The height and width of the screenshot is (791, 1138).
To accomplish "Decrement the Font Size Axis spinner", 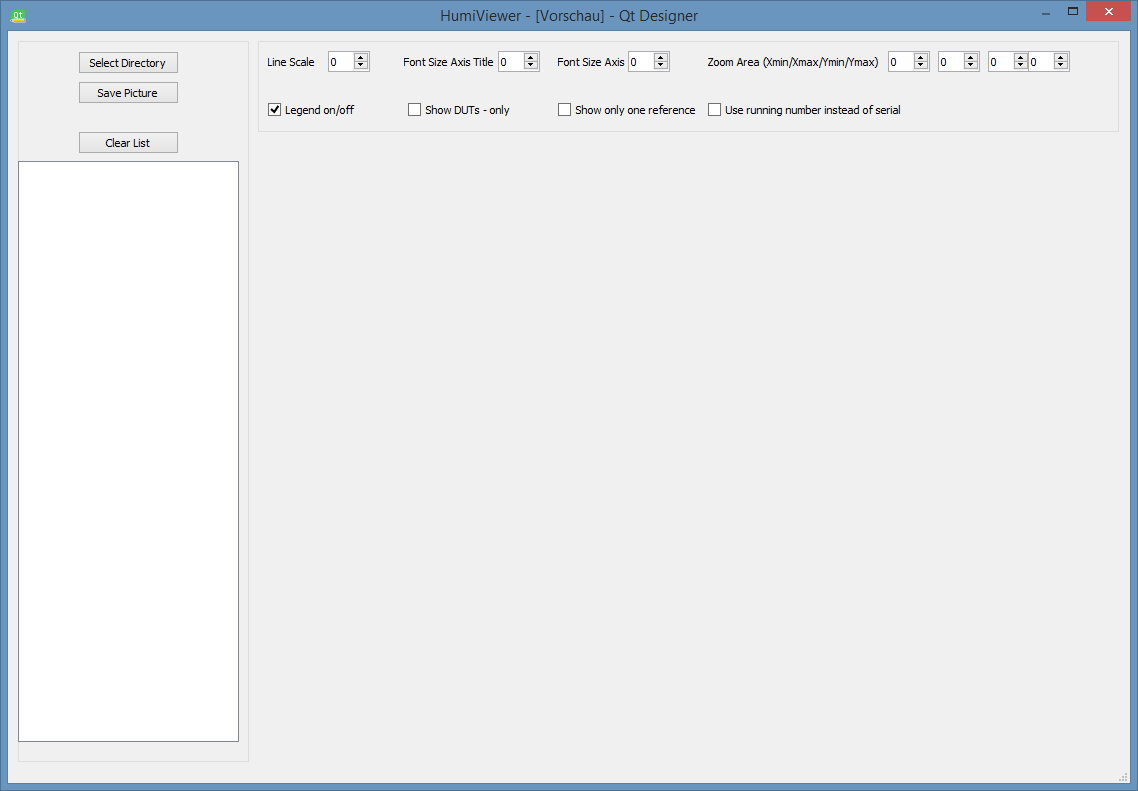I will [x=661, y=65].
